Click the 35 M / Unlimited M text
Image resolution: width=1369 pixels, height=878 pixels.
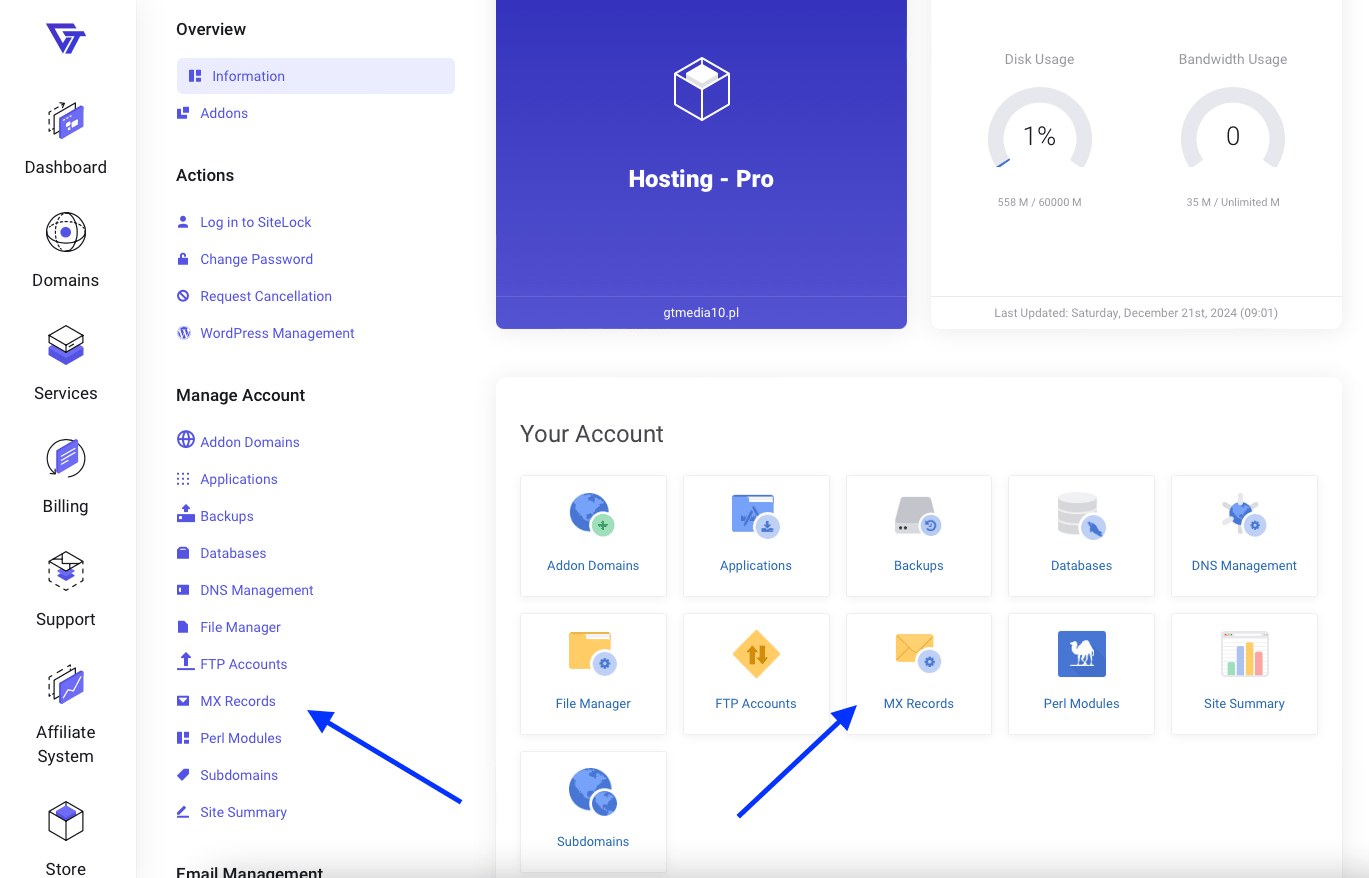tap(1233, 202)
